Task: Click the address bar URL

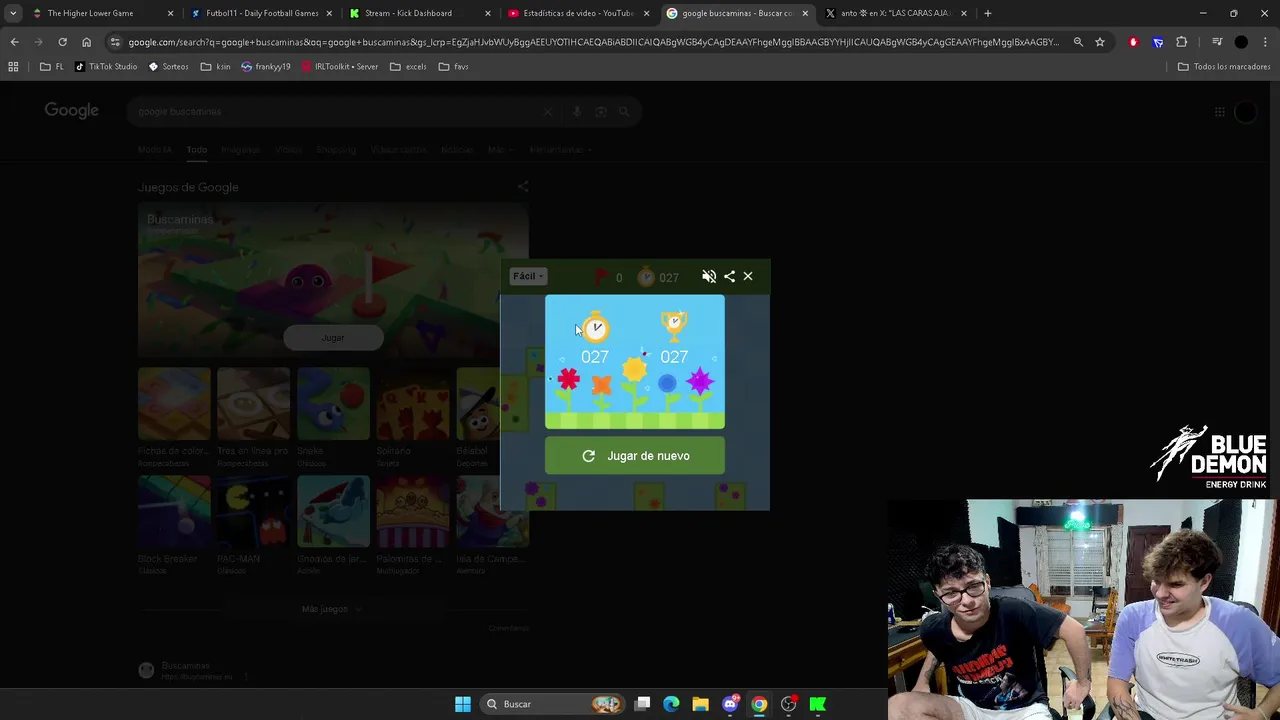Action: click(x=593, y=42)
